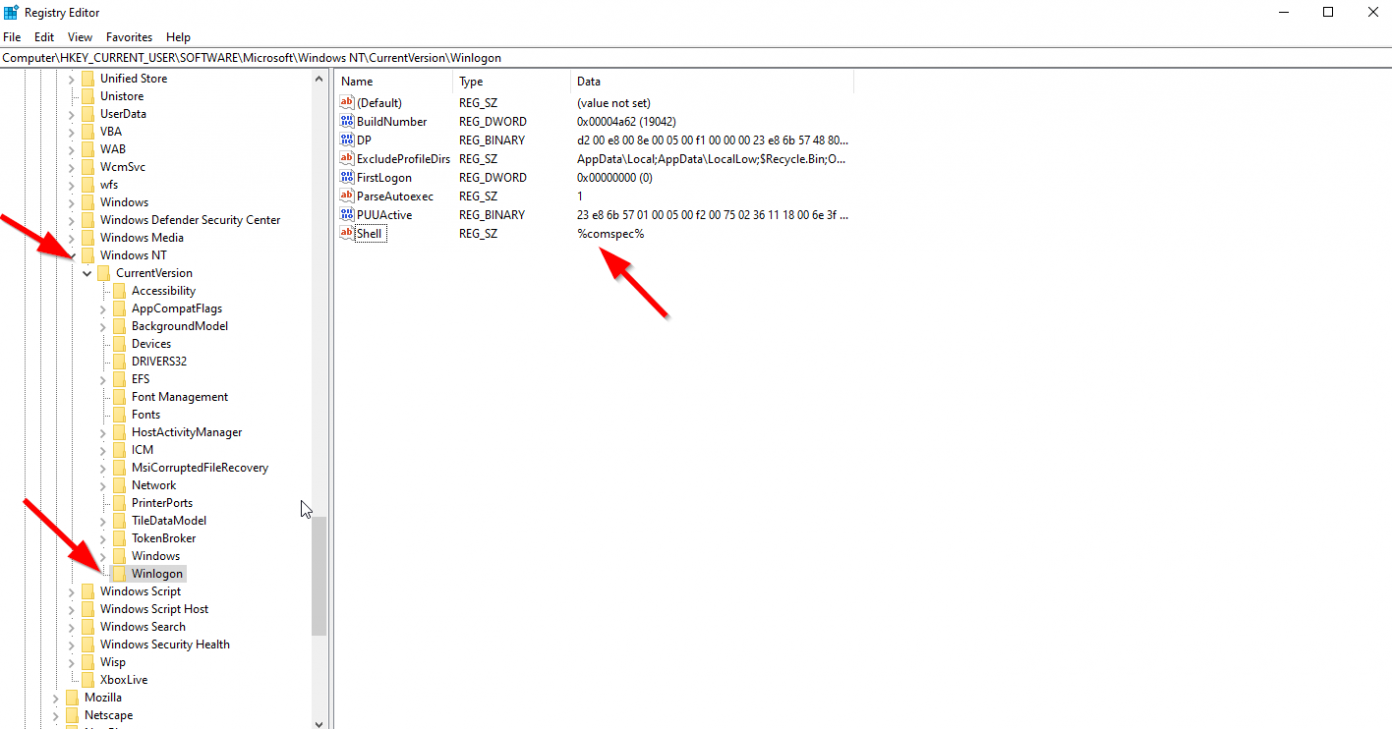This screenshot has width=1392, height=729.
Task: Click the REG_SZ type of Shell row
Action: click(479, 233)
